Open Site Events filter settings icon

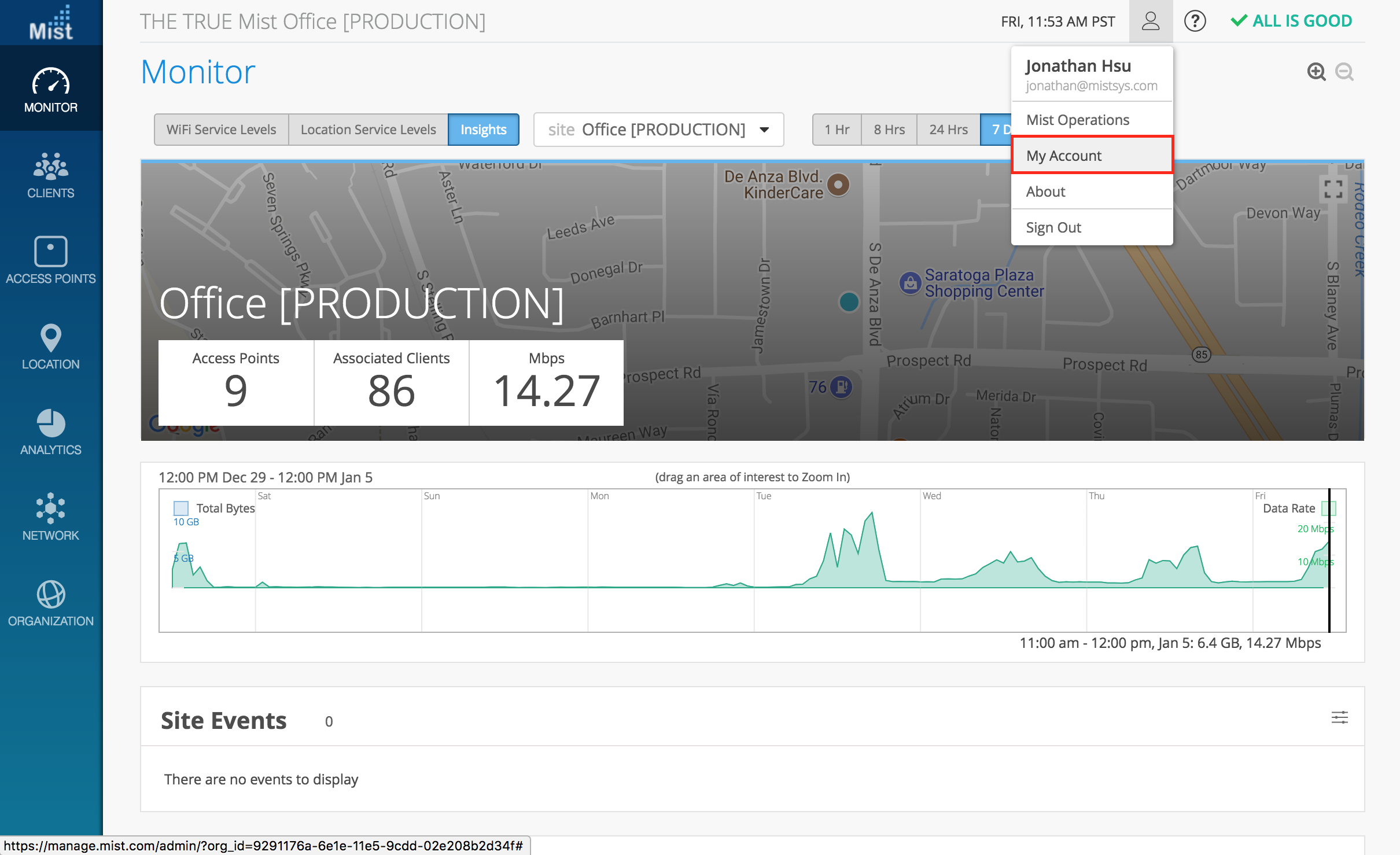(1339, 718)
